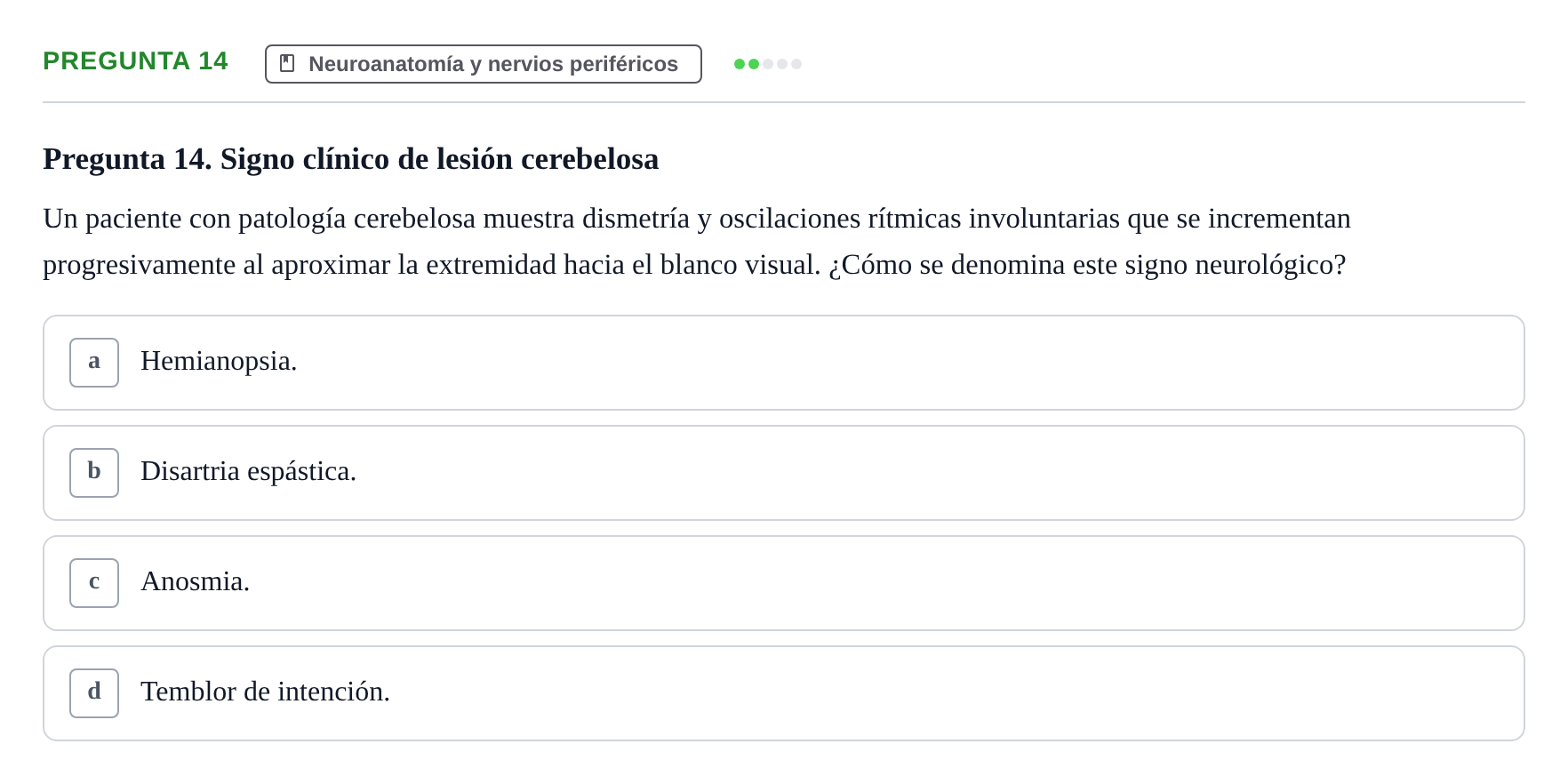Open the Neuroanatomía y nervios periféricos tag
The width and height of the screenshot is (1568, 784).
484,64
